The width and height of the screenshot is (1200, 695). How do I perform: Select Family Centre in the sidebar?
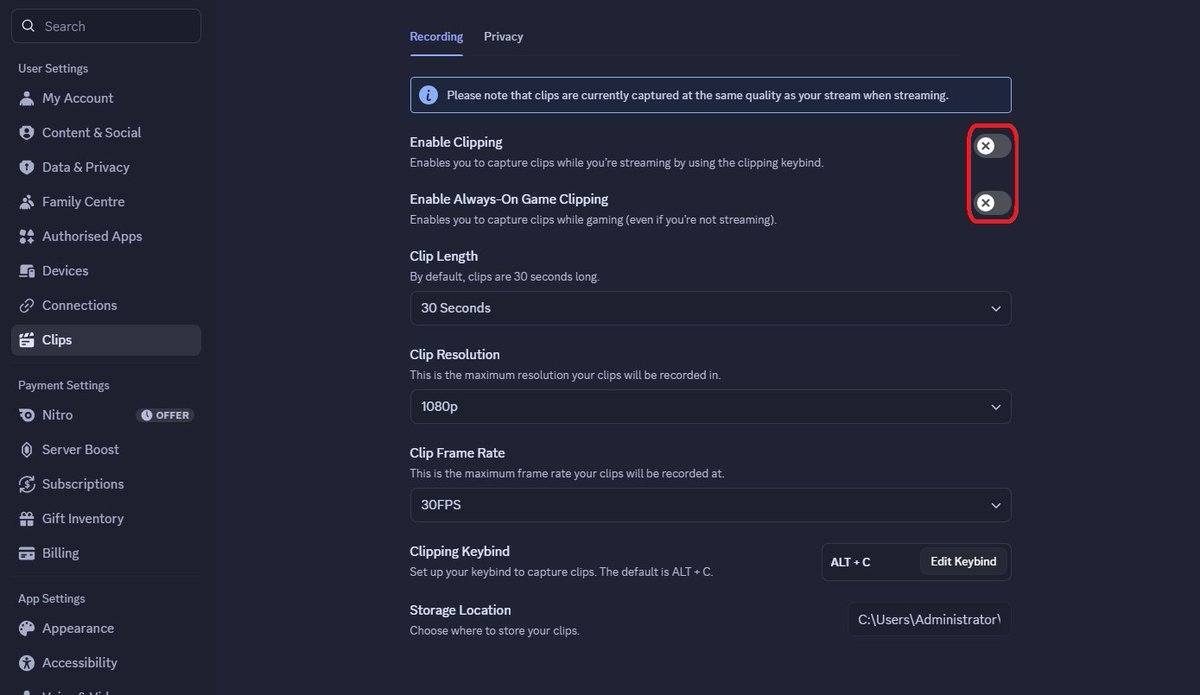click(x=106, y=202)
